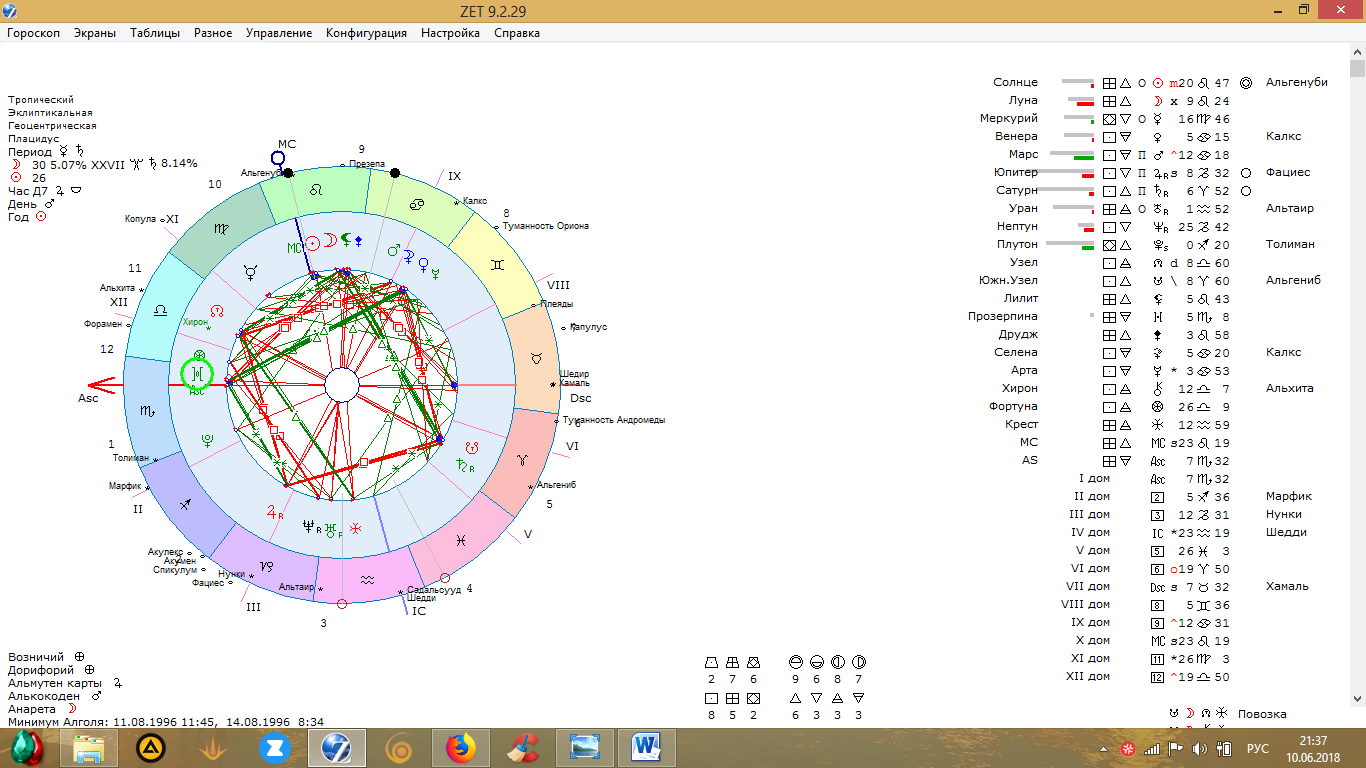Click the Scorpio sign glyph in the zodiac ring
1366x768 pixels.
[x=146, y=411]
